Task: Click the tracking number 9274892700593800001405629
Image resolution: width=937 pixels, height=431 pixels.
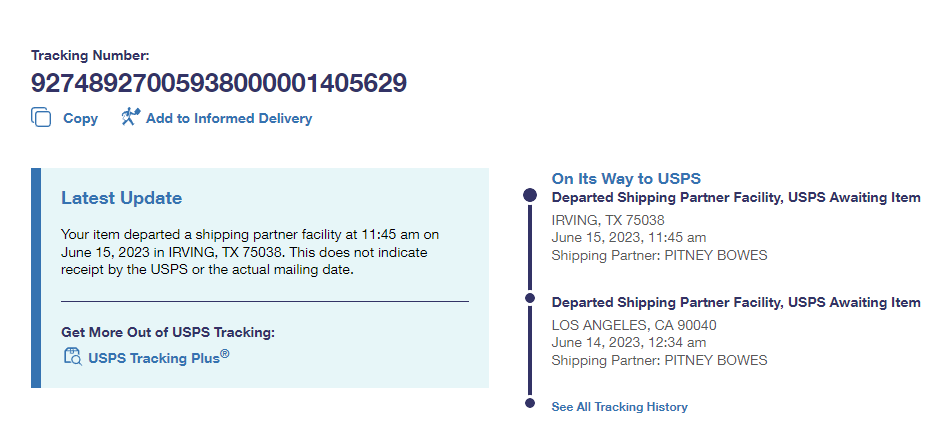Action: pyautogui.click(x=219, y=83)
